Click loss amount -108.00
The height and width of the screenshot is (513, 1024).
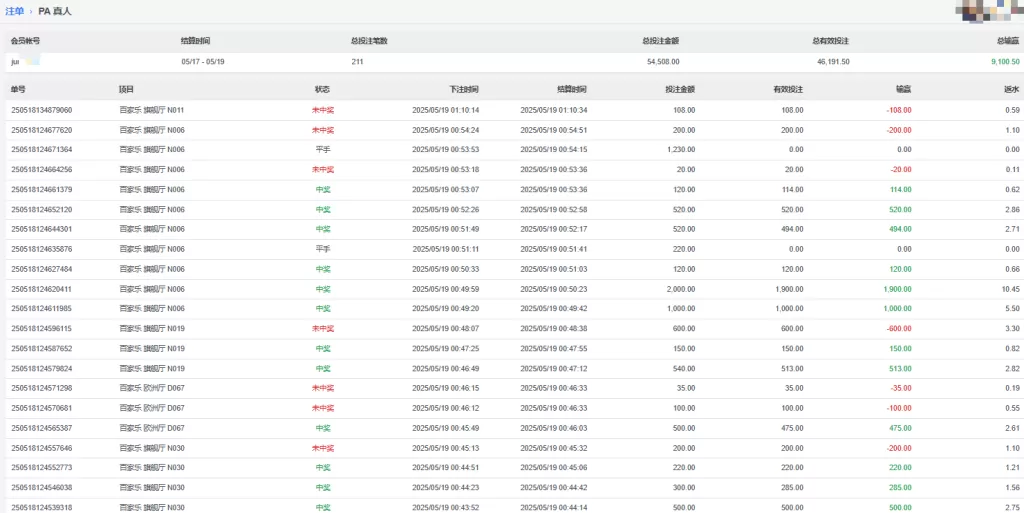pyautogui.click(x=899, y=110)
